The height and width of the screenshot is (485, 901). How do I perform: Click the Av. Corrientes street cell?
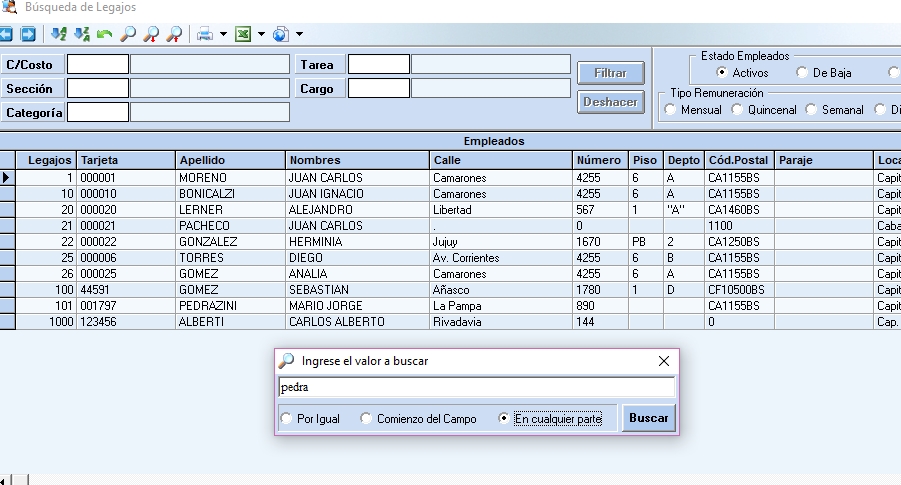pos(500,258)
